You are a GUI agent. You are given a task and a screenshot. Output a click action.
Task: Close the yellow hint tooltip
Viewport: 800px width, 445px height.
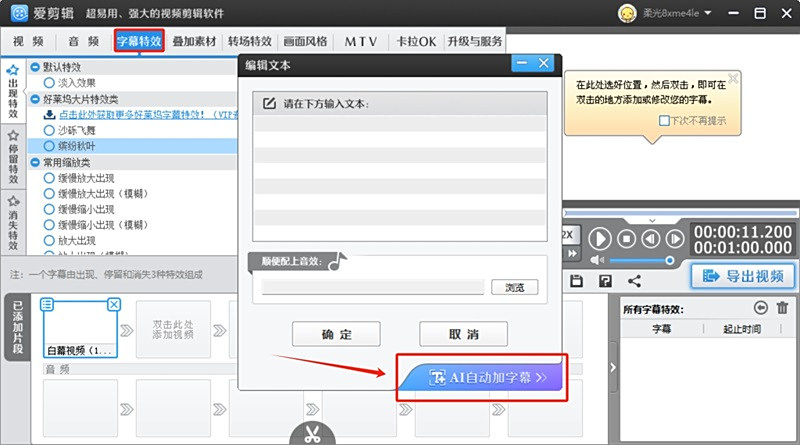pyautogui.click(x=733, y=78)
